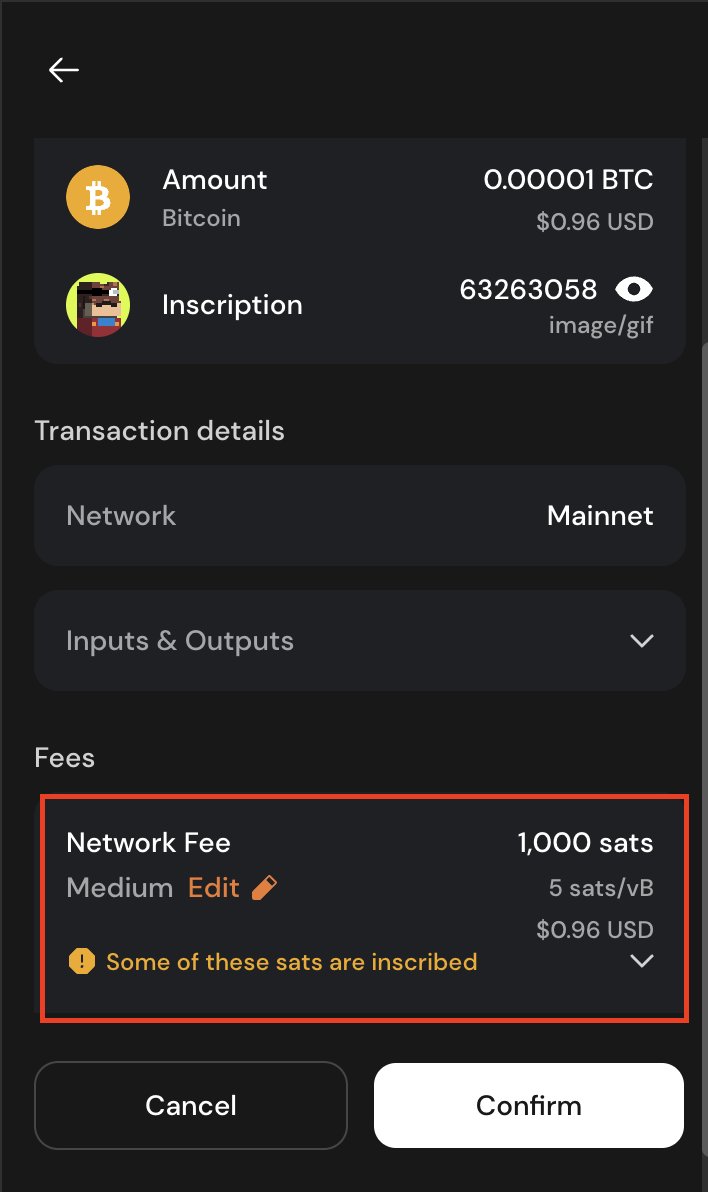Image resolution: width=708 pixels, height=1192 pixels.
Task: Click the pencil edit icon for fee
Action: tap(264, 887)
